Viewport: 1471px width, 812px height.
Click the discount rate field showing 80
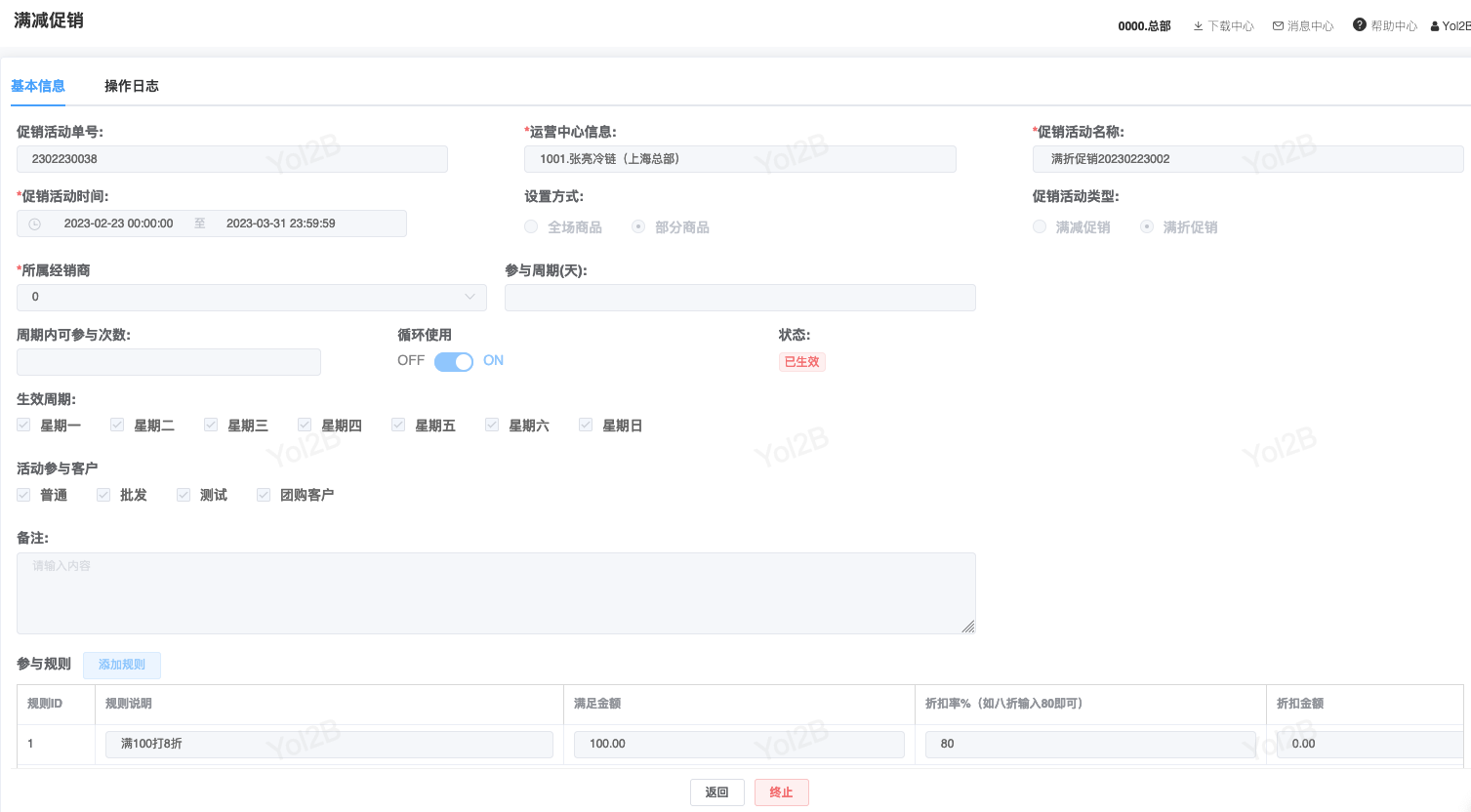tap(1090, 744)
